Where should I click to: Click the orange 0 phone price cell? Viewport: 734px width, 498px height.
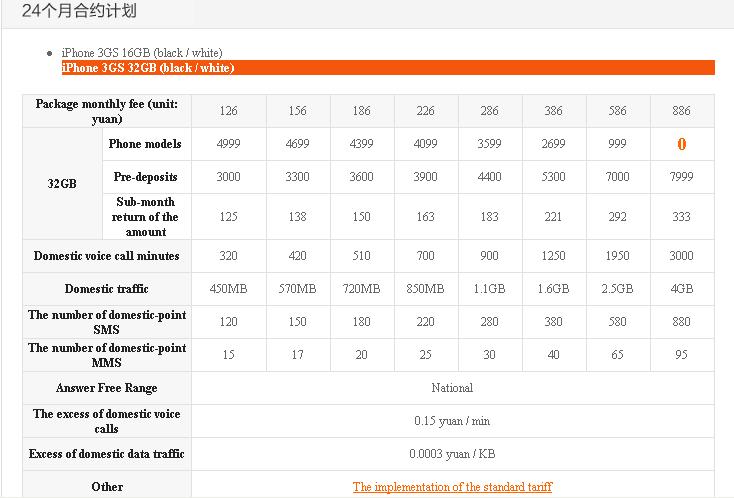[x=682, y=144]
